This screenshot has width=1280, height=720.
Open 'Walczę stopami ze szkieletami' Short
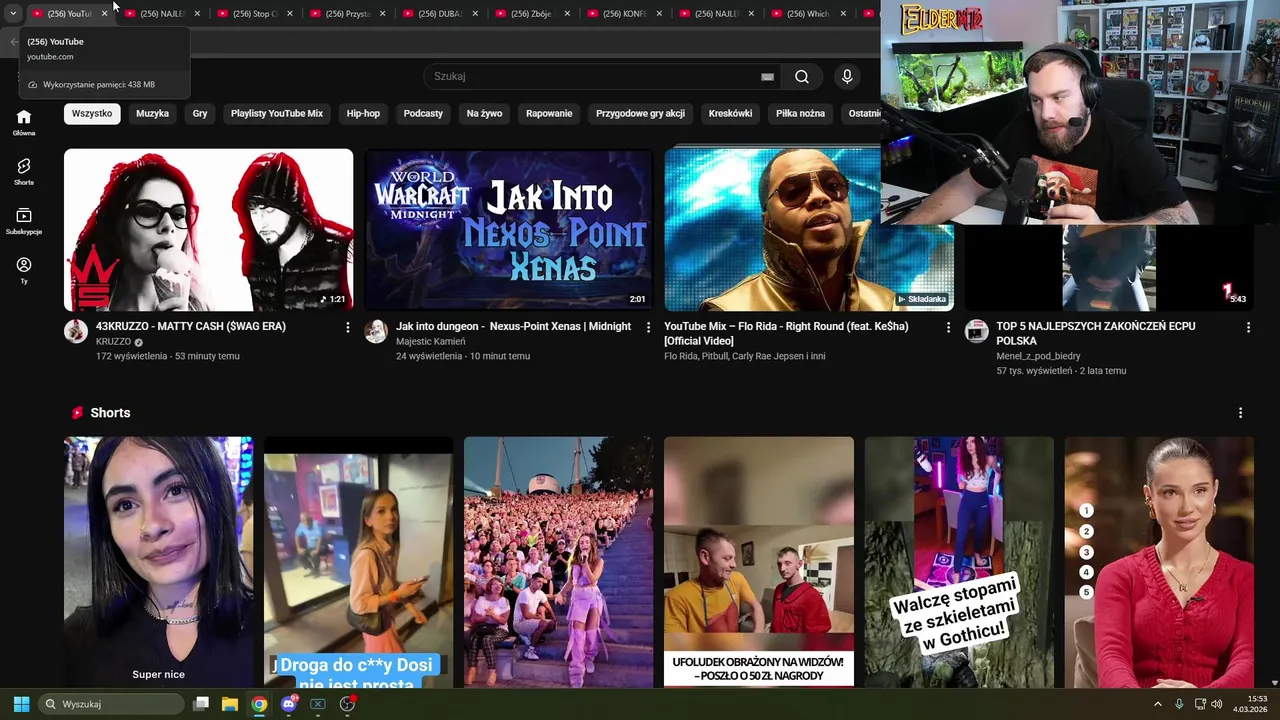tap(958, 562)
